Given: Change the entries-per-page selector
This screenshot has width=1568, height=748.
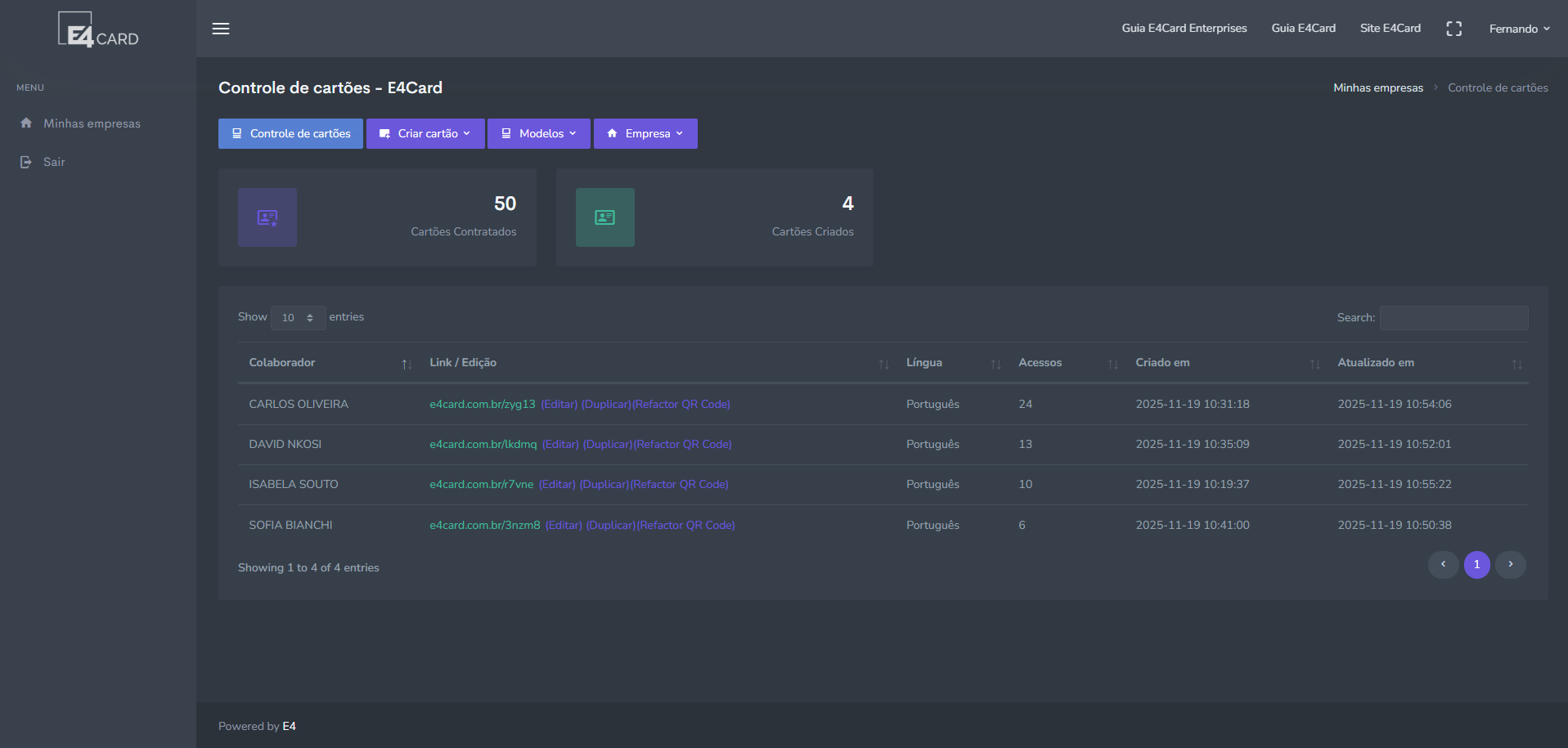Looking at the screenshot, I should (x=298, y=318).
